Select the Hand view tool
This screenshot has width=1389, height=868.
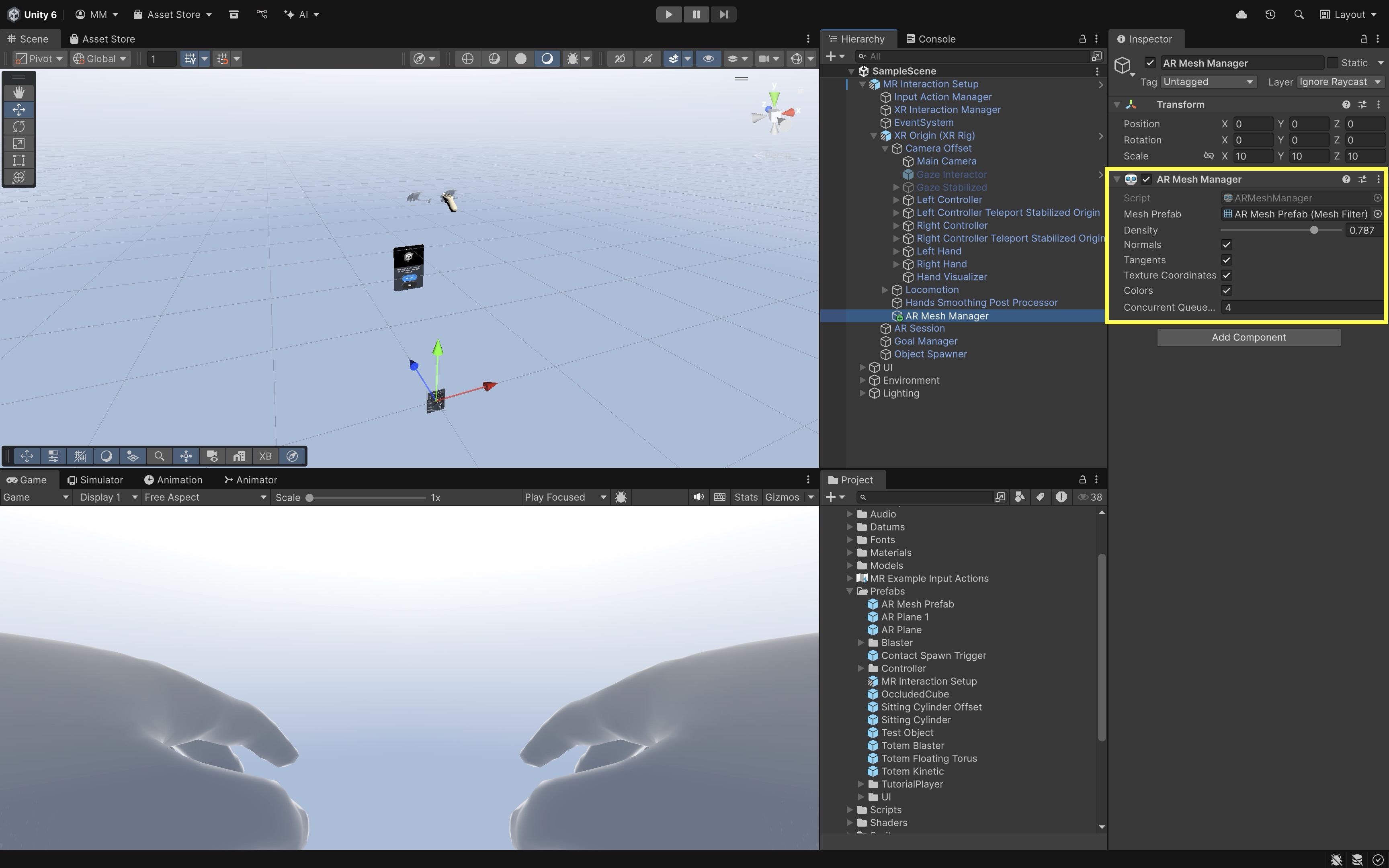[x=19, y=92]
